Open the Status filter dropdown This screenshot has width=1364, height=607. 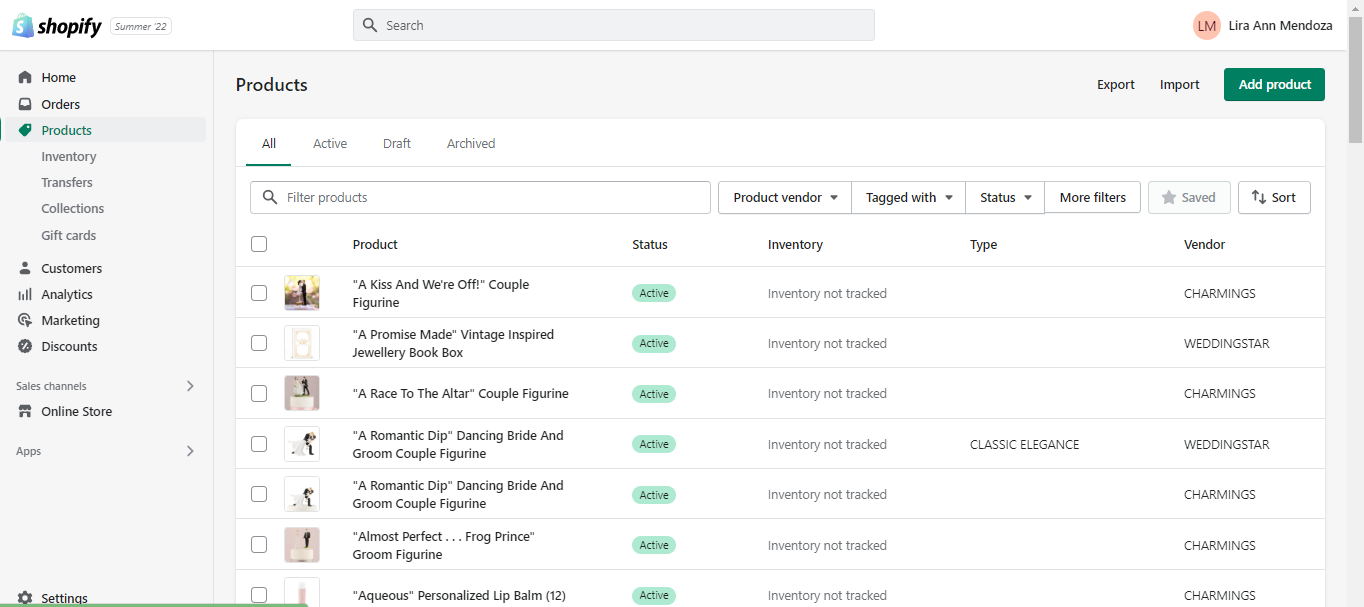[1005, 197]
